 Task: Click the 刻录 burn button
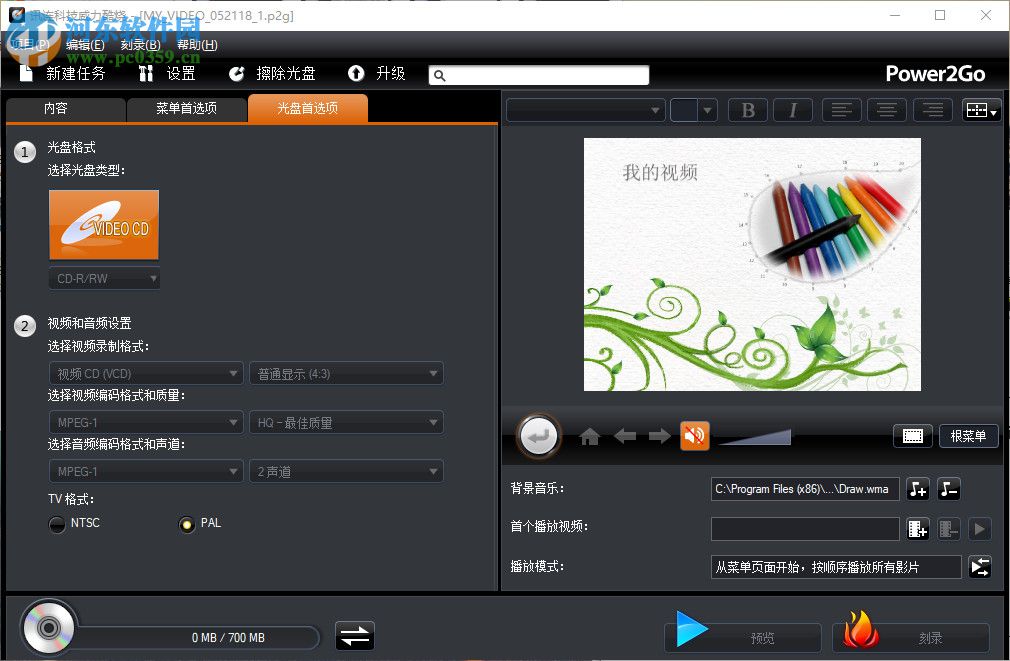tap(911, 637)
